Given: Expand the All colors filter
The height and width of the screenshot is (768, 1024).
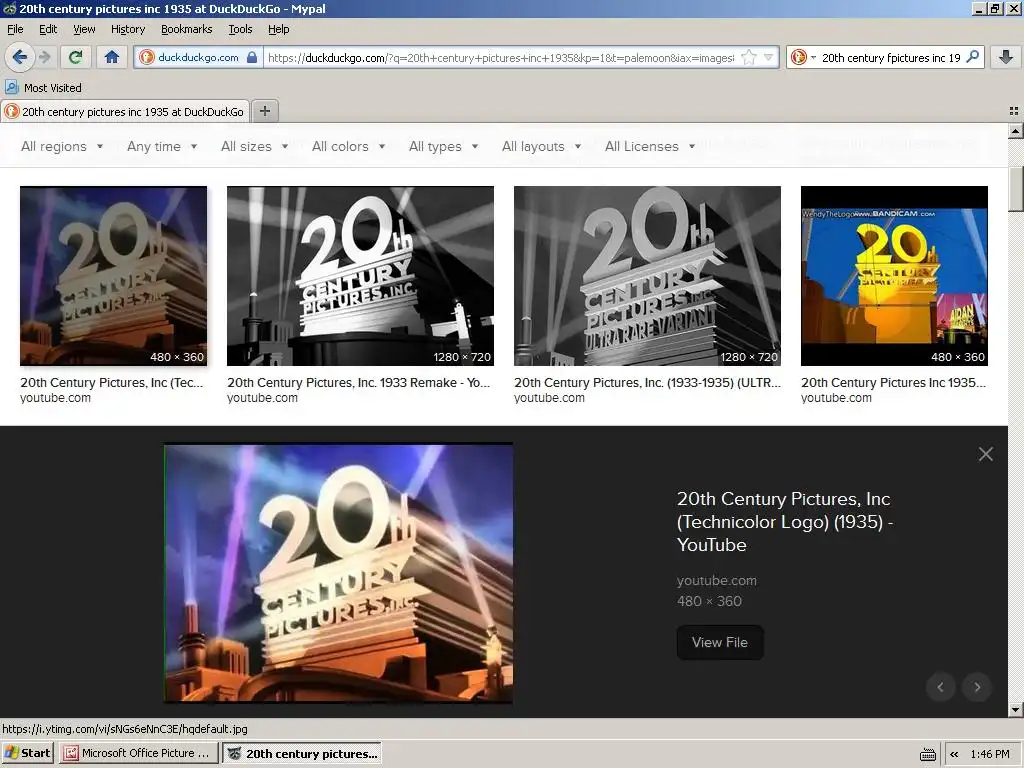Looking at the screenshot, I should point(348,146).
